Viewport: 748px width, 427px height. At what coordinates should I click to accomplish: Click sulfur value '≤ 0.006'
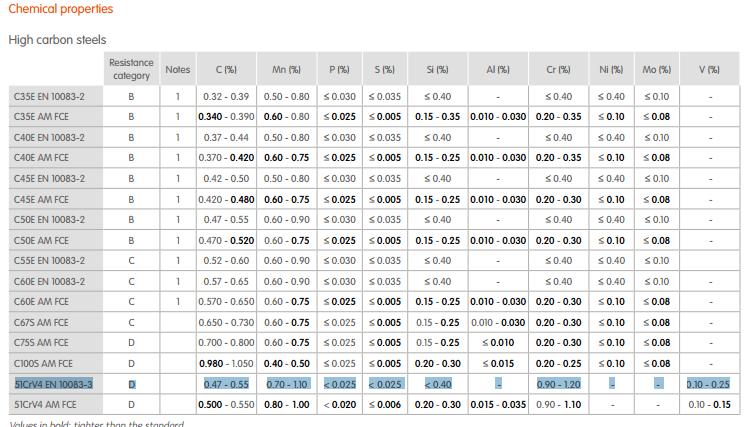(x=384, y=405)
